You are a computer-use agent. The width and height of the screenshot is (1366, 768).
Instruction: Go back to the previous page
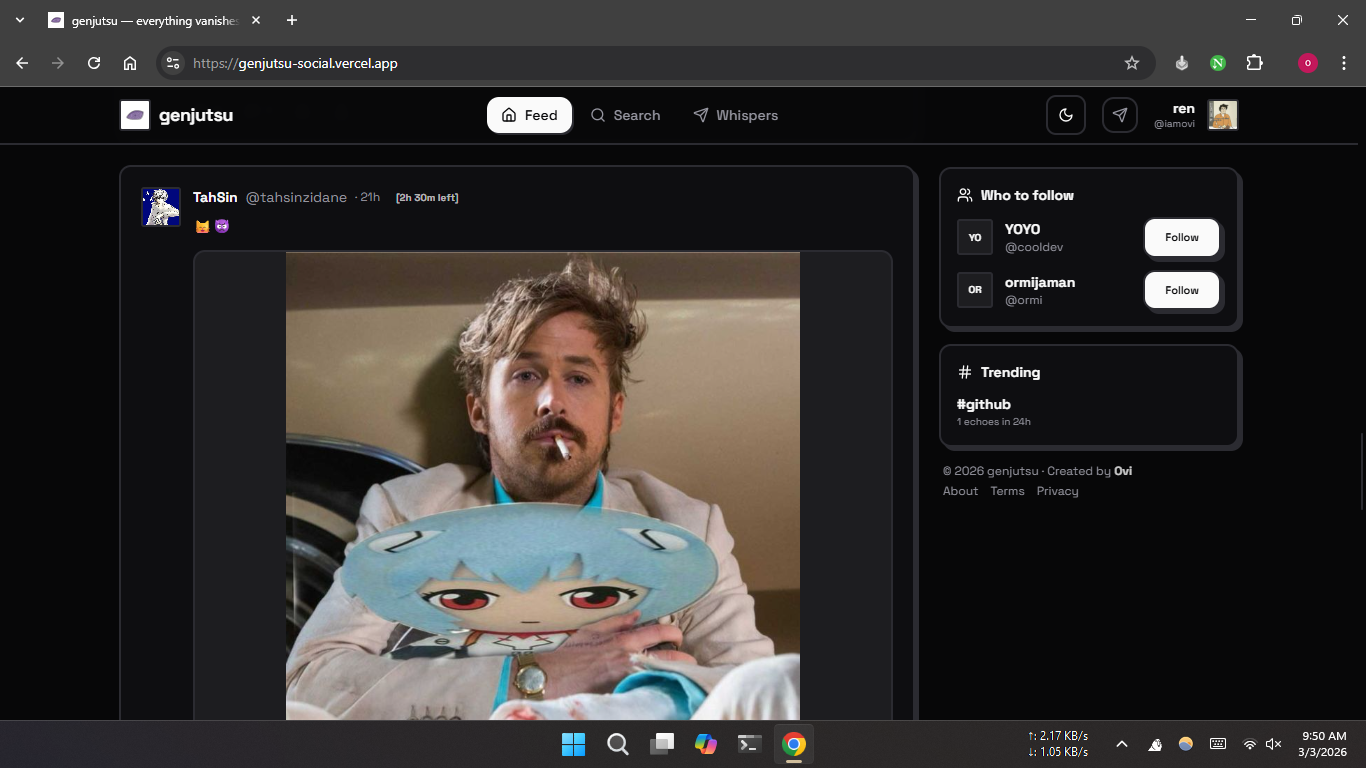(x=22, y=63)
